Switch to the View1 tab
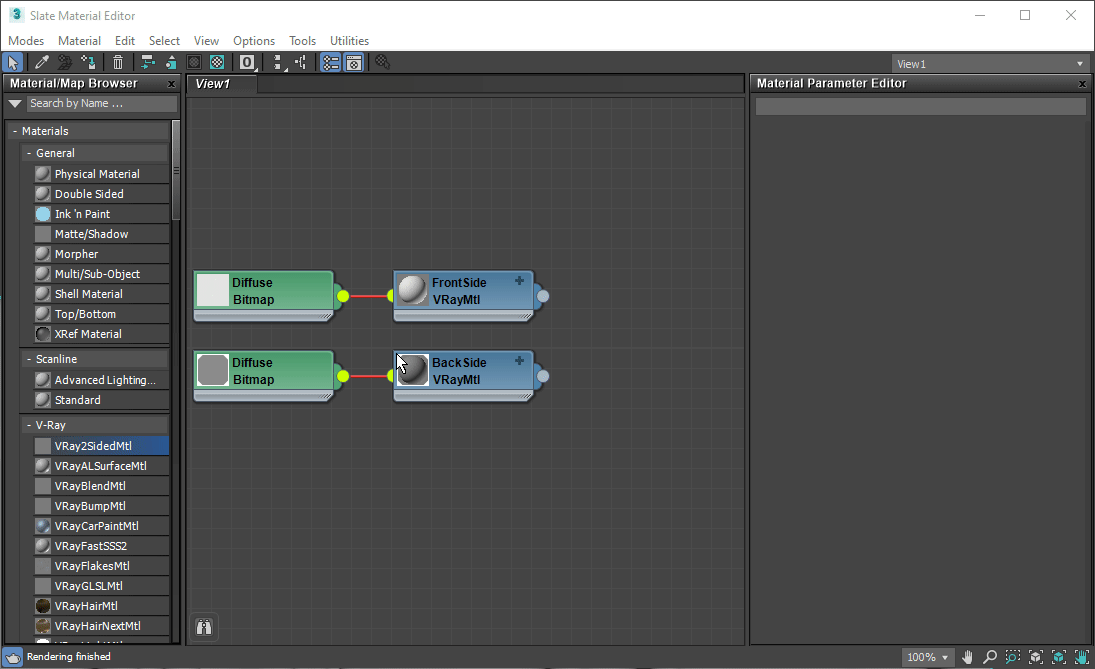The width and height of the screenshot is (1095, 669). [213, 84]
